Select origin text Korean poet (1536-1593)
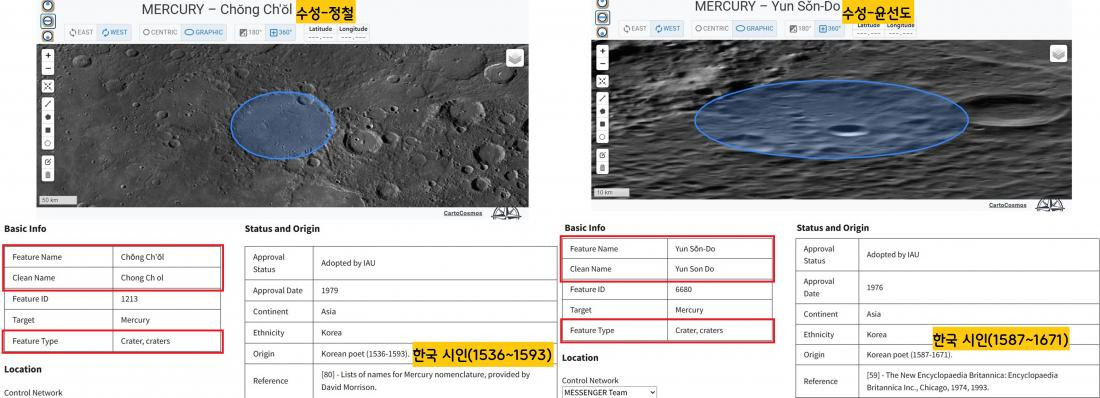Screen dimensions: 1100x398 tap(365, 353)
